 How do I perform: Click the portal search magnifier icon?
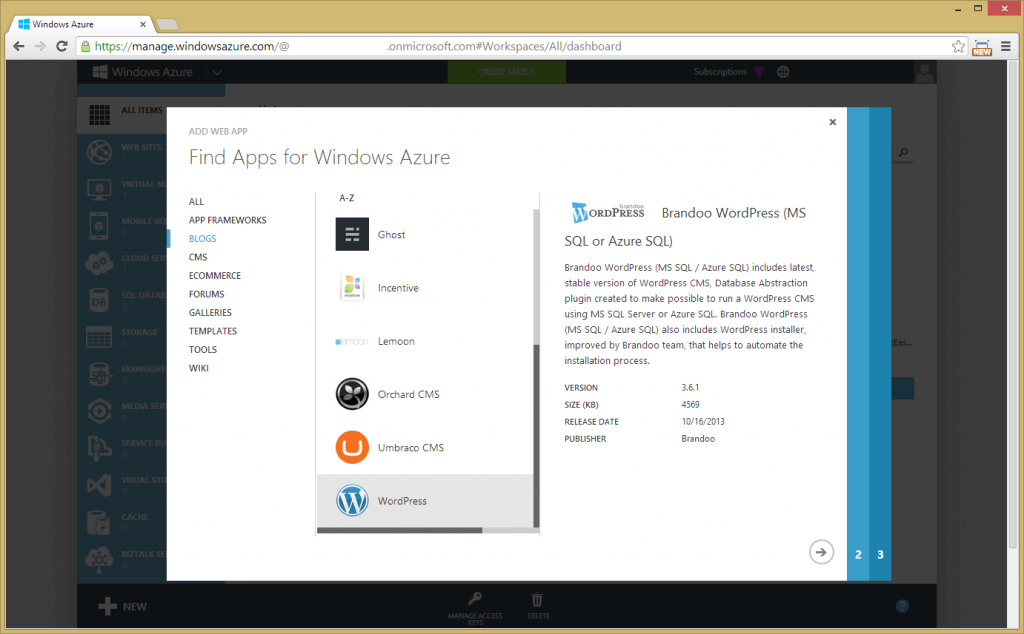tap(903, 152)
